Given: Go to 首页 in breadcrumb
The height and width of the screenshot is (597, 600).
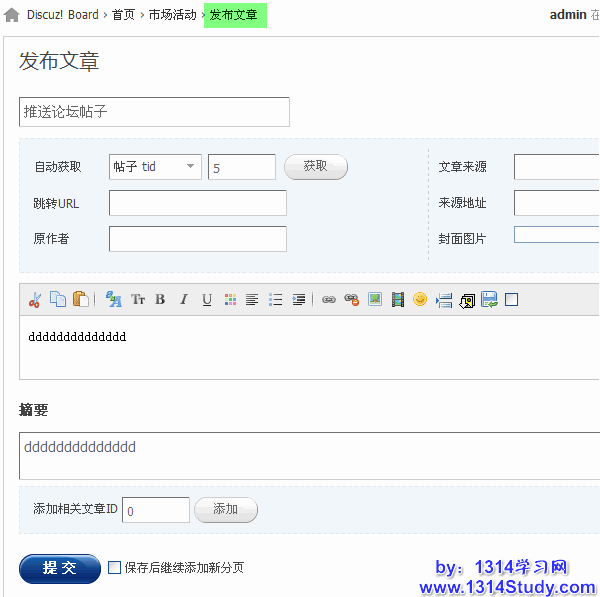Looking at the screenshot, I should (123, 15).
